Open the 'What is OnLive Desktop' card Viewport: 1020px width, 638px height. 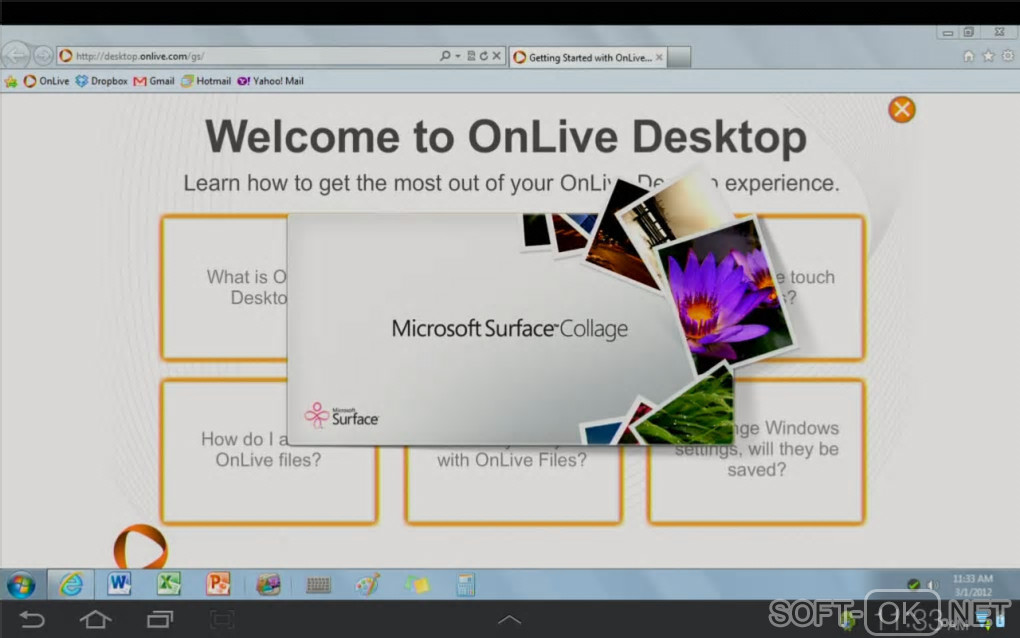224,287
